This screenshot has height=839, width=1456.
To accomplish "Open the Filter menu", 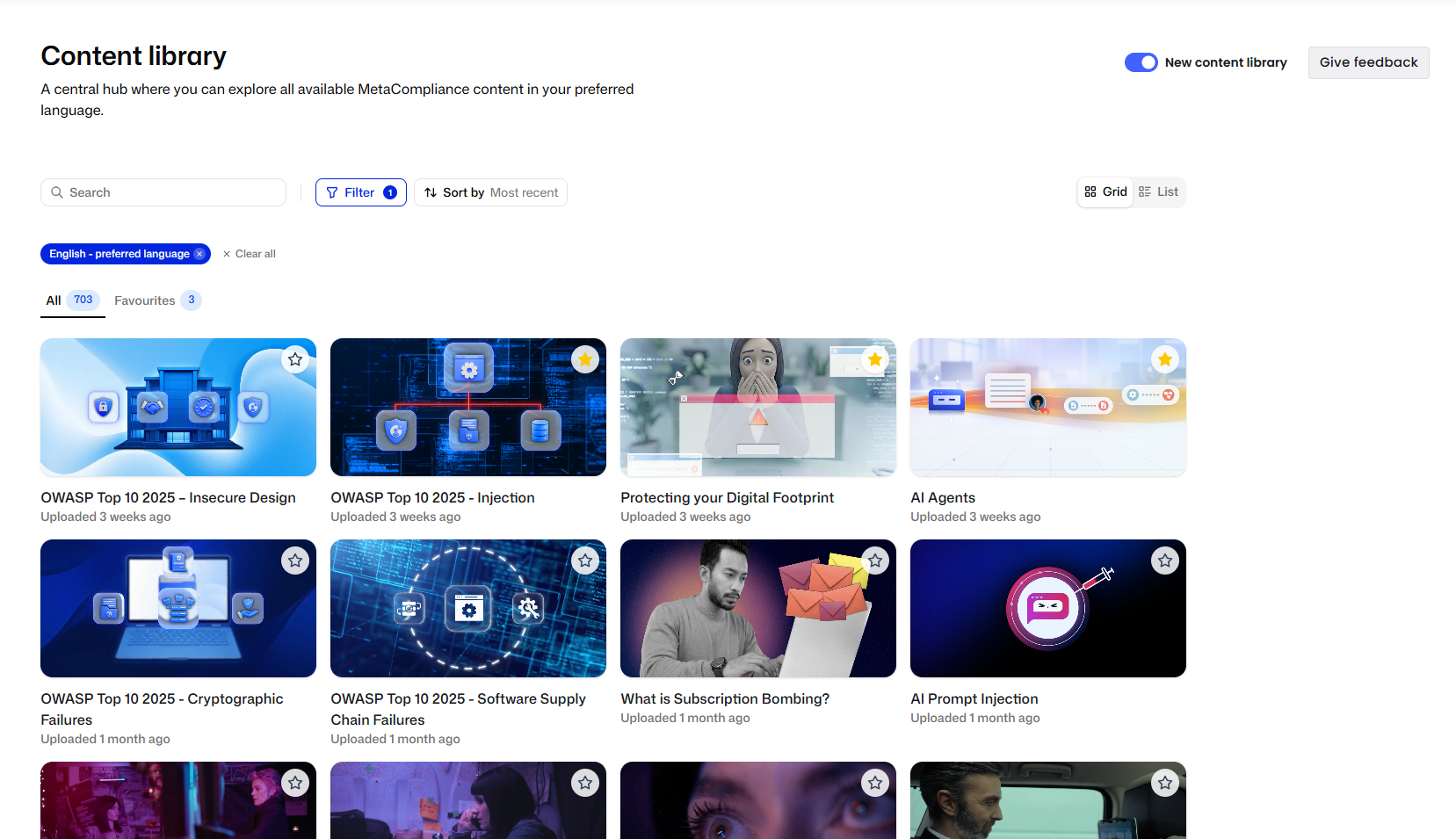I will 361,192.
